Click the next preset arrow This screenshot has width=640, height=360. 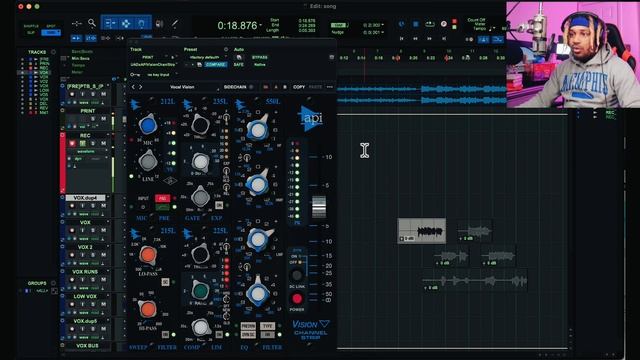[x=140, y=87]
